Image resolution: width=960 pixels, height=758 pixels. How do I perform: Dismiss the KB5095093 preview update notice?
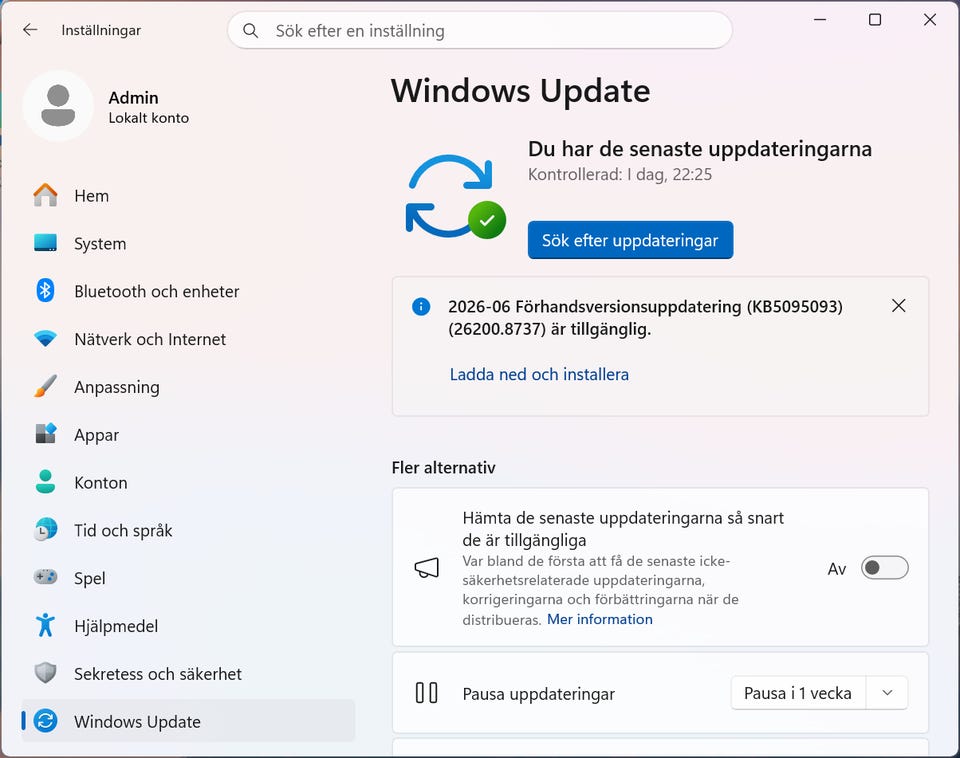[898, 306]
